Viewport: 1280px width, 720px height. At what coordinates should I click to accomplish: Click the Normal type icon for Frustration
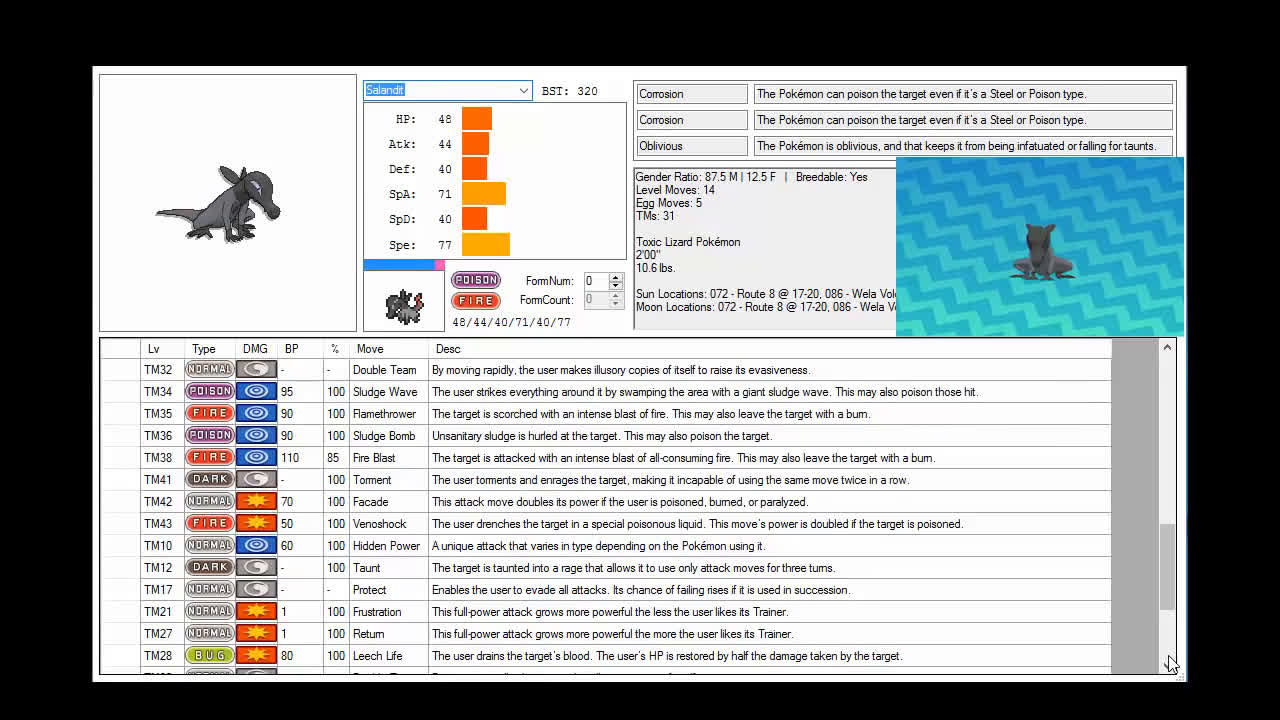coord(210,612)
